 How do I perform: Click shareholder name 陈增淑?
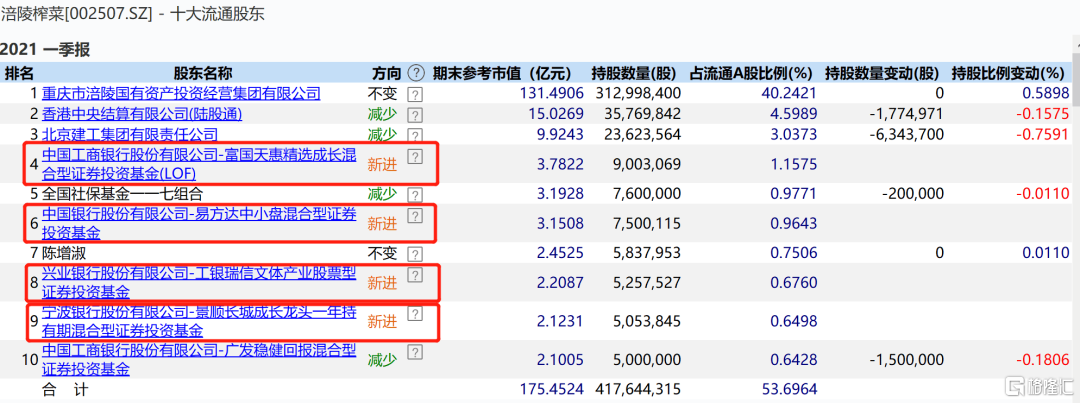click(63, 254)
